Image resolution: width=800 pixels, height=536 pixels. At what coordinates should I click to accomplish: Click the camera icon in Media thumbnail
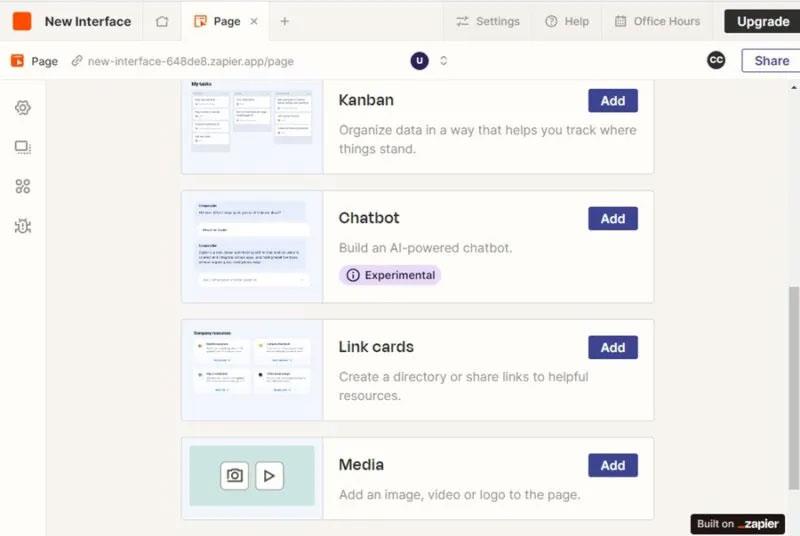pos(234,475)
